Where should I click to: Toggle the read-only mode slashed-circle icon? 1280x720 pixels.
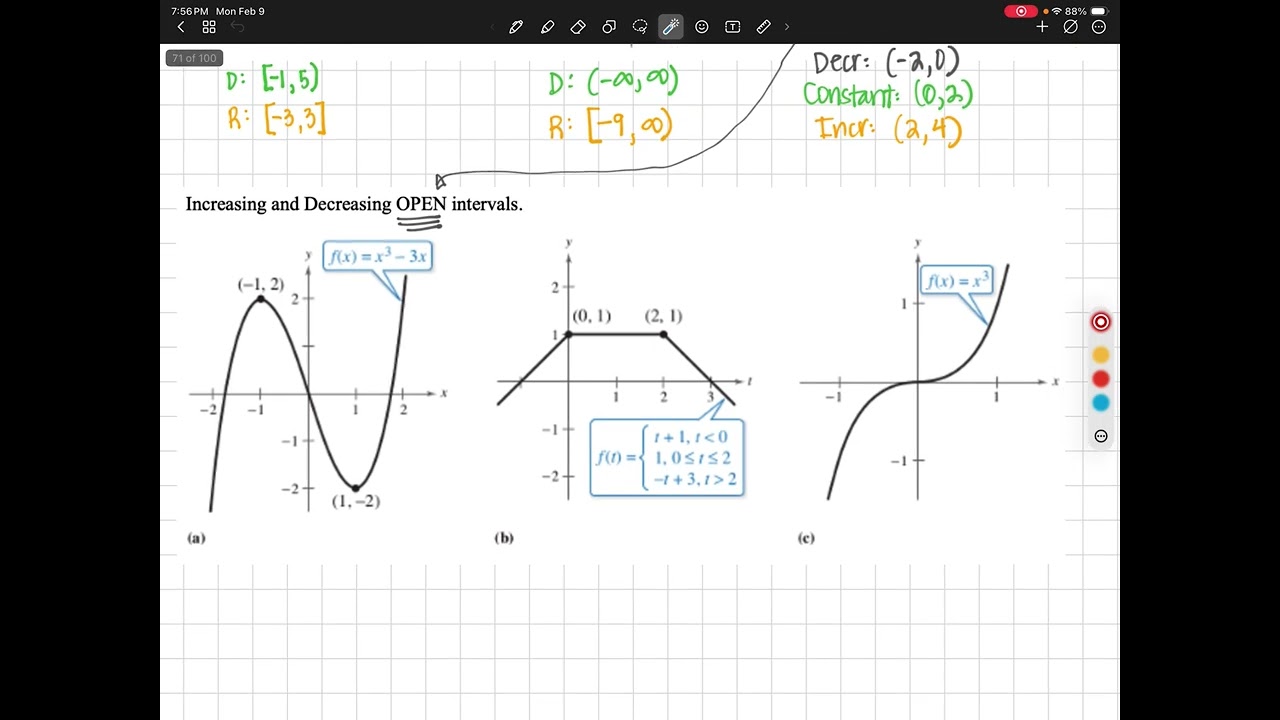tap(1070, 27)
